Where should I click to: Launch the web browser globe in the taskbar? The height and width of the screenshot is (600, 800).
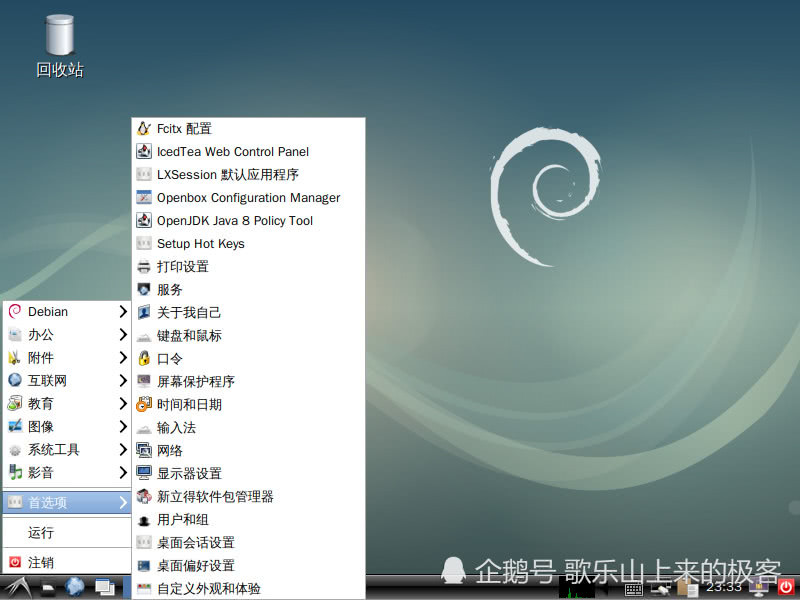[74, 587]
